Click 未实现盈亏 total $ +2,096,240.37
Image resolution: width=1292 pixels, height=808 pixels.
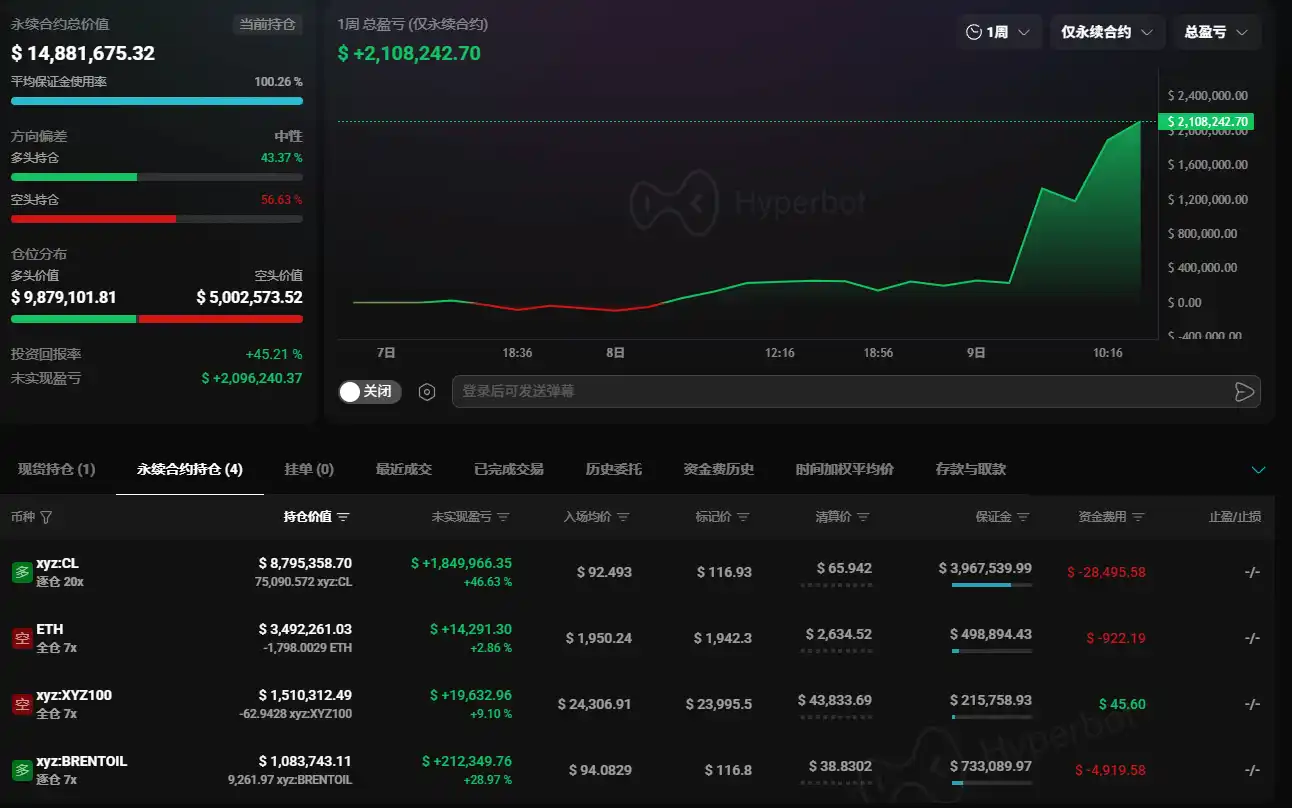(252, 378)
